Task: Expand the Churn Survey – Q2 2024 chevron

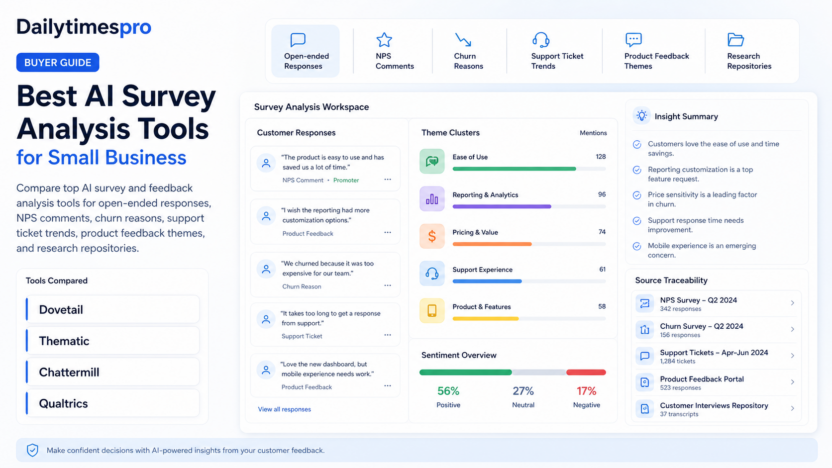Action: pos(792,330)
